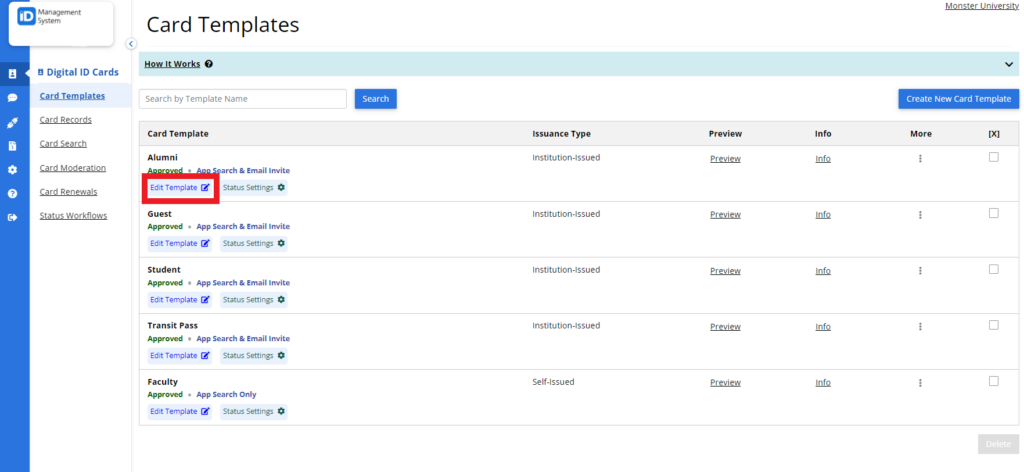Image resolution: width=1024 pixels, height=472 pixels.
Task: Collapse the sidebar with the arrow toggle
Action: pyautogui.click(x=131, y=44)
